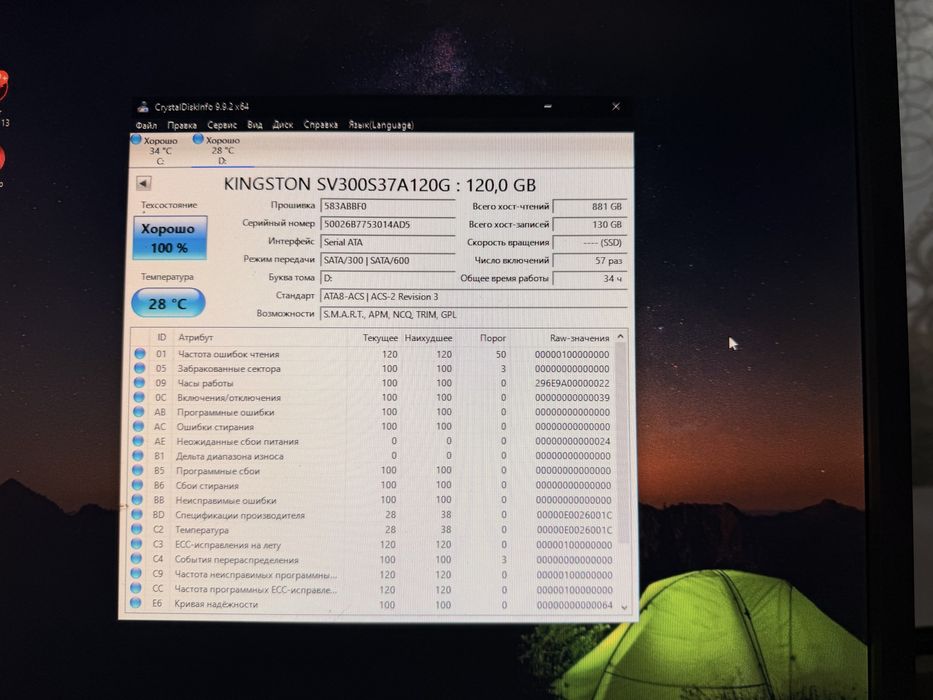Image resolution: width=933 pixels, height=700 pixels.
Task: Select the Частота ошибок чтения attribute text
Action: (228, 354)
